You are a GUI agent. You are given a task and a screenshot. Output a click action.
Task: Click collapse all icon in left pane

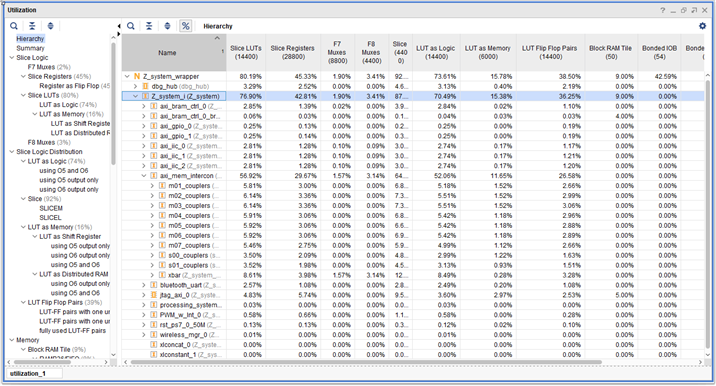tap(32, 26)
